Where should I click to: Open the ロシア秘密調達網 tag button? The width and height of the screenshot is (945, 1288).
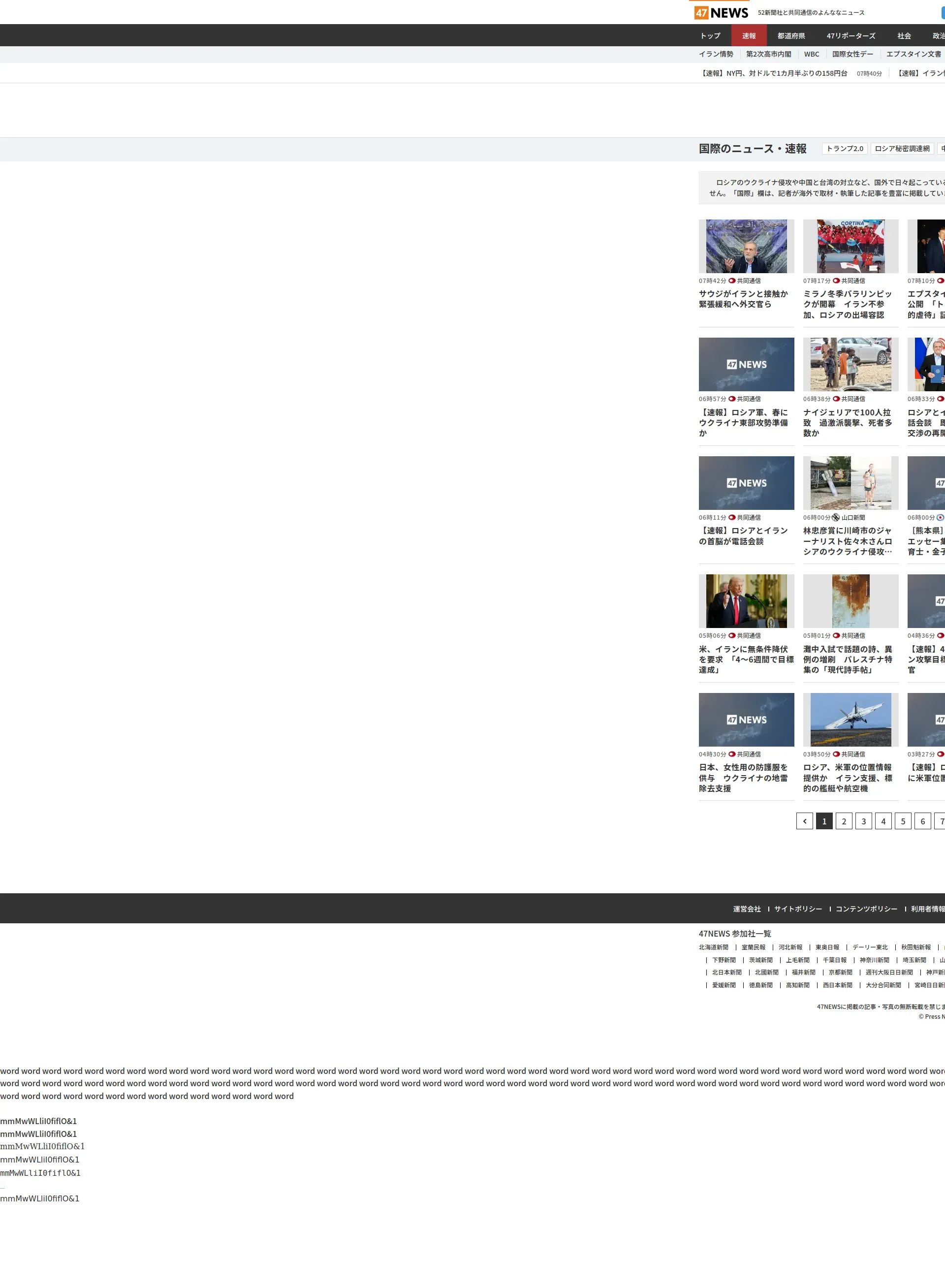pos(902,149)
